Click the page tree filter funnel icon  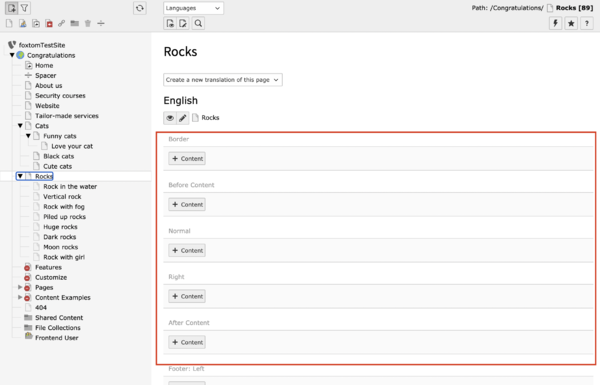click(24, 8)
